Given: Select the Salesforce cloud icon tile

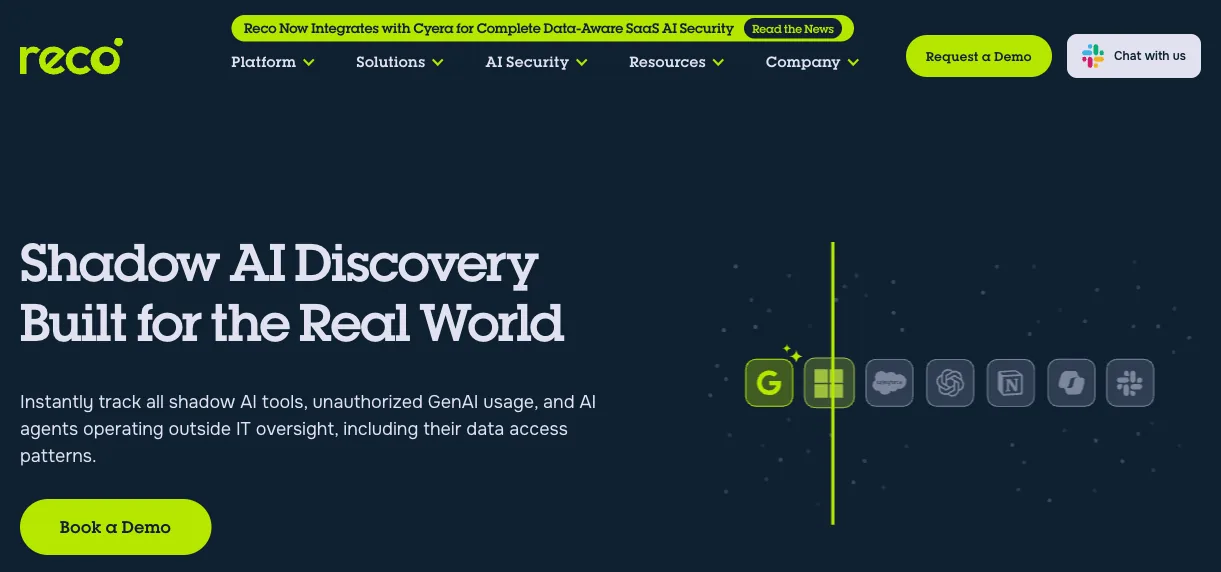Looking at the screenshot, I should (x=889, y=383).
